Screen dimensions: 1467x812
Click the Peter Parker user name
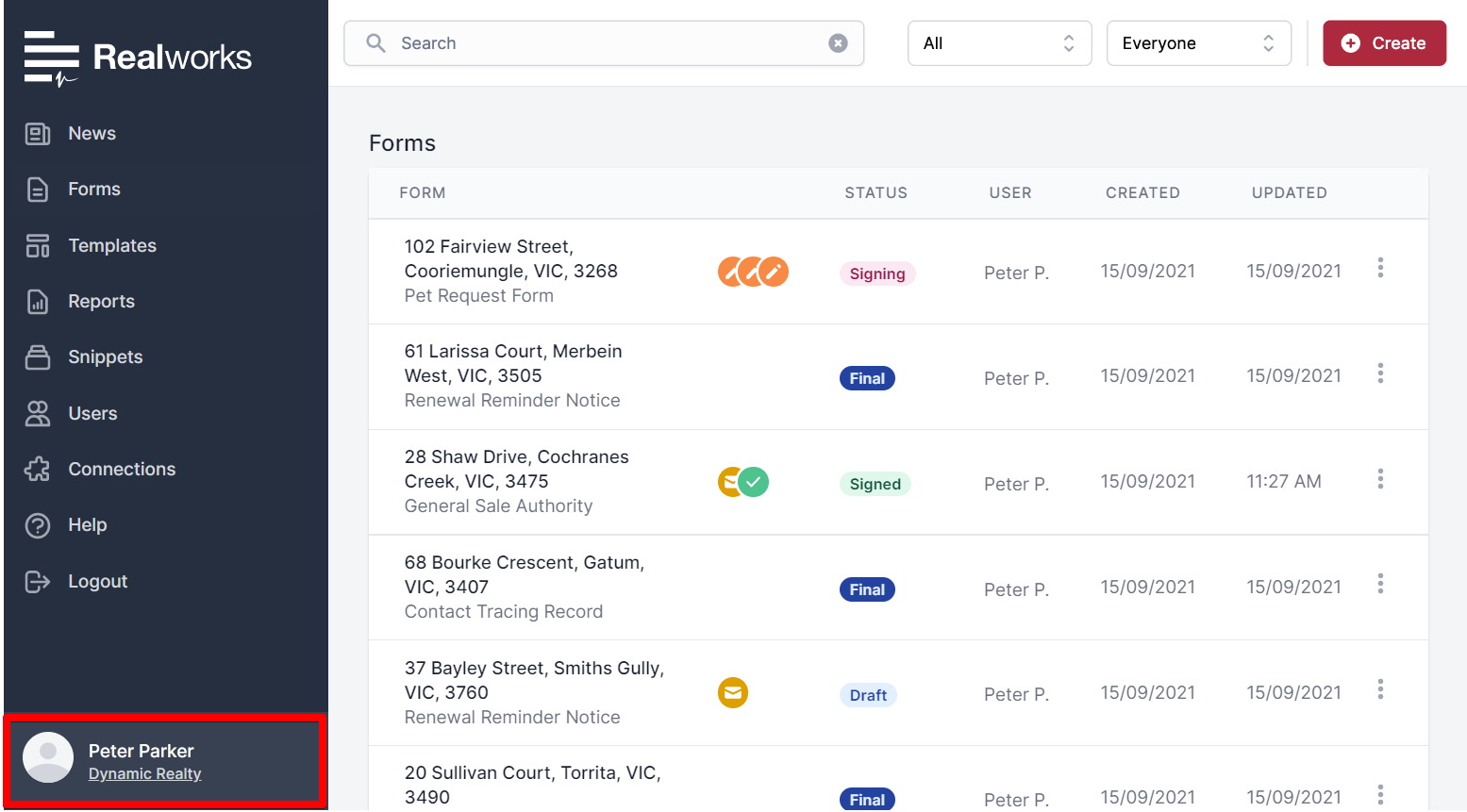pos(142,752)
